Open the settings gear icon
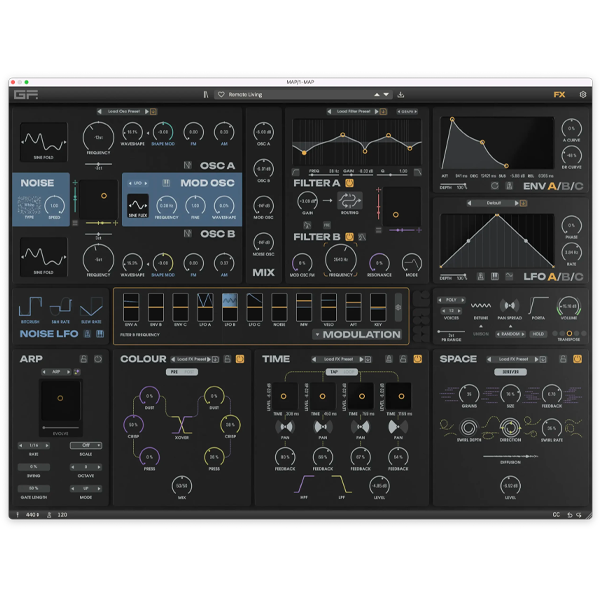The width and height of the screenshot is (600, 600). coord(583,95)
